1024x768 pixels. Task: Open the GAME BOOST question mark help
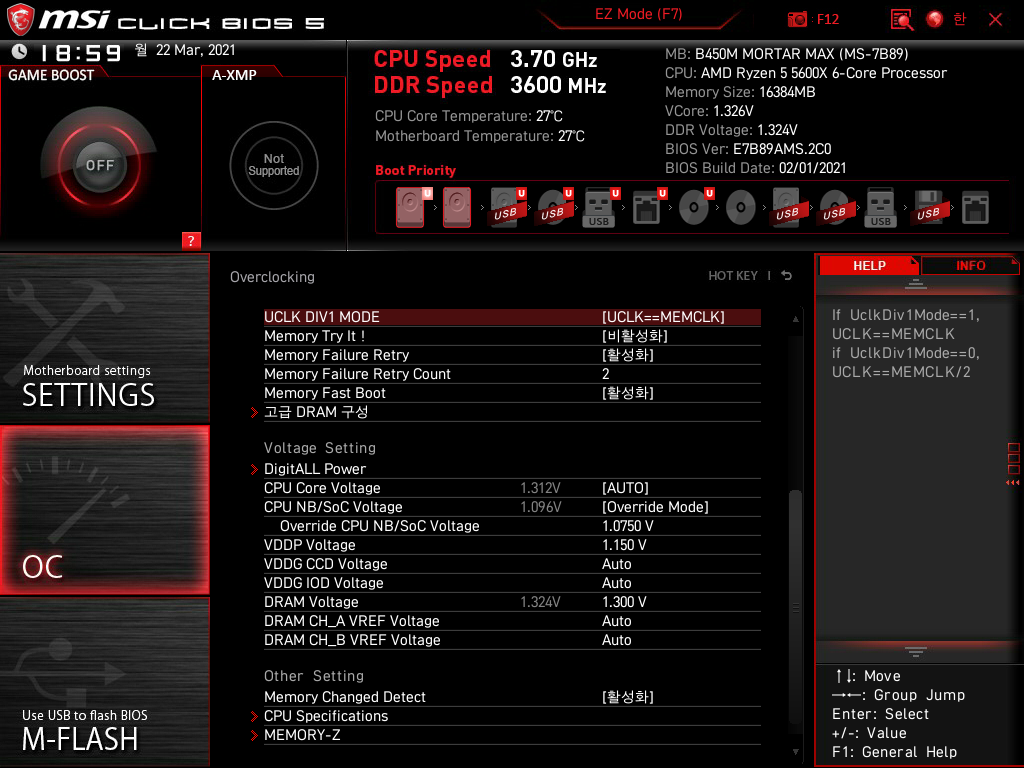(191, 240)
